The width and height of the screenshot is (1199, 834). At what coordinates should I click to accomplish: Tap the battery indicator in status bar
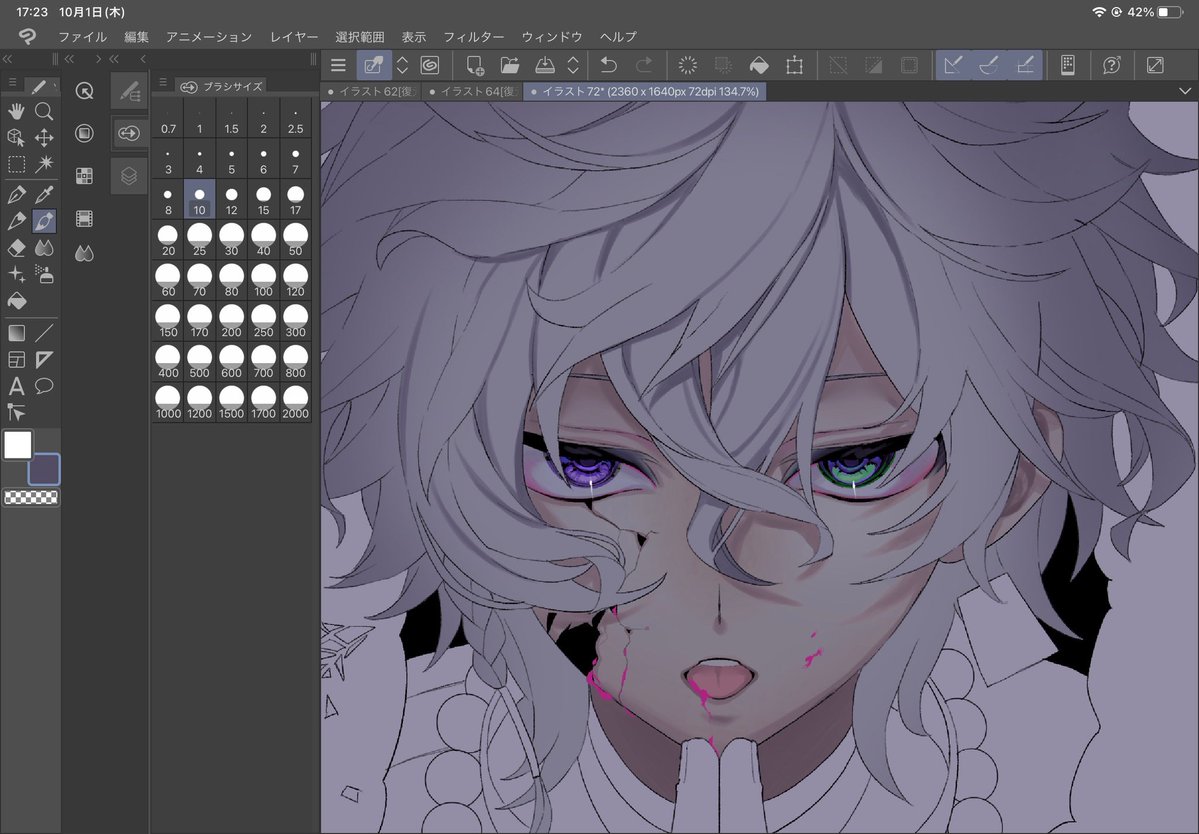point(1171,12)
